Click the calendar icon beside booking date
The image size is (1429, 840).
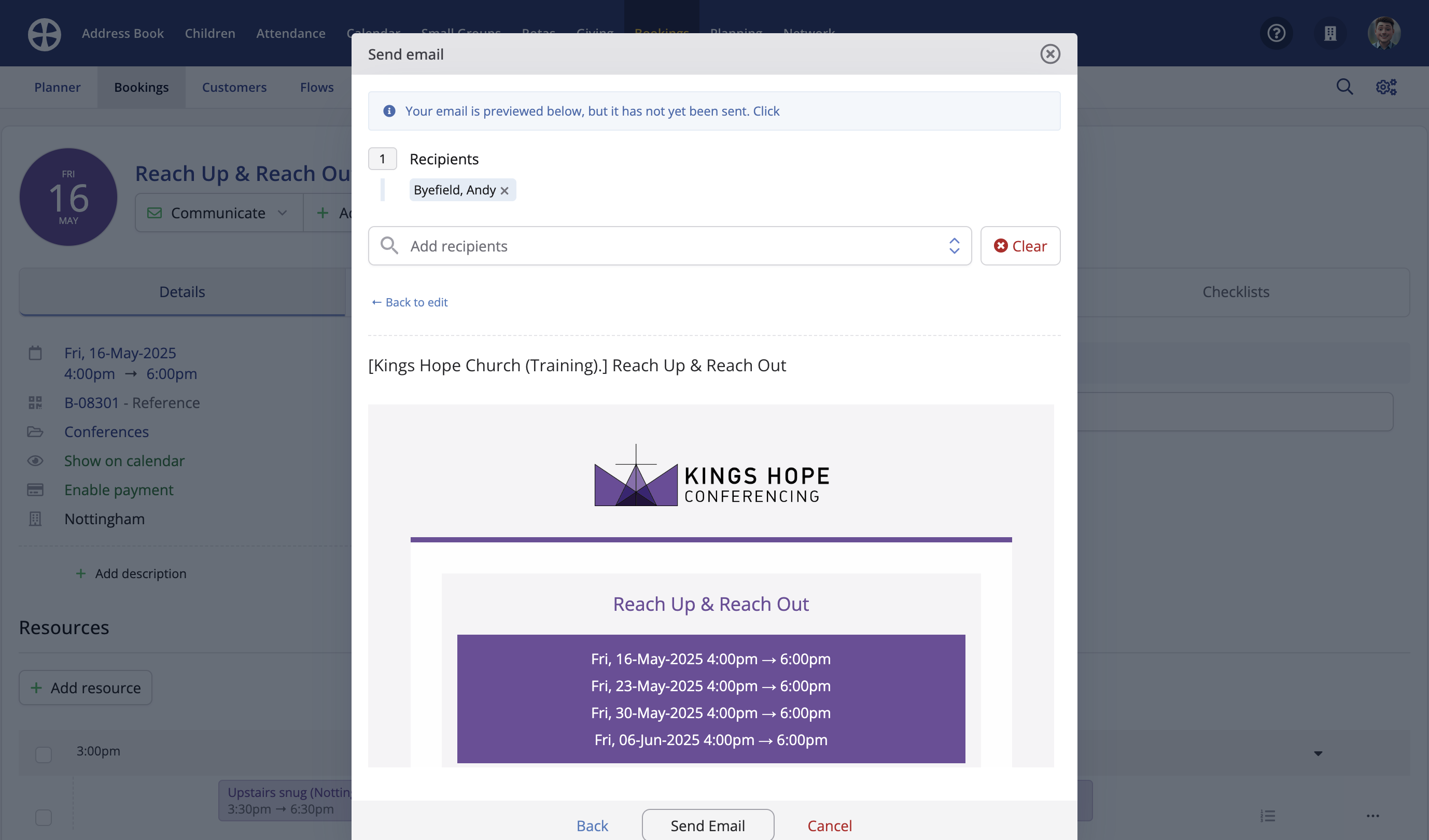click(35, 353)
